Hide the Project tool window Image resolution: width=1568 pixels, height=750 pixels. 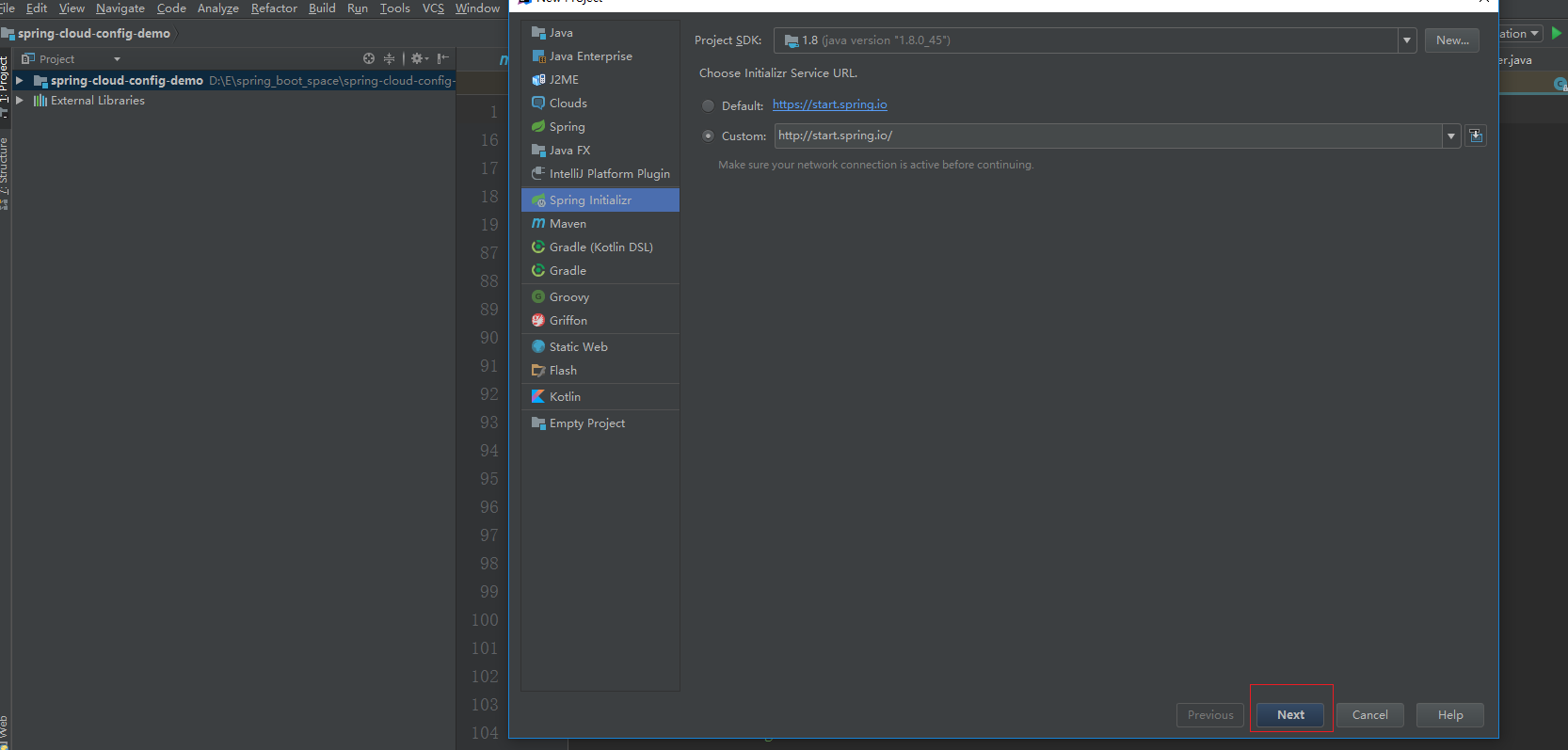(442, 58)
